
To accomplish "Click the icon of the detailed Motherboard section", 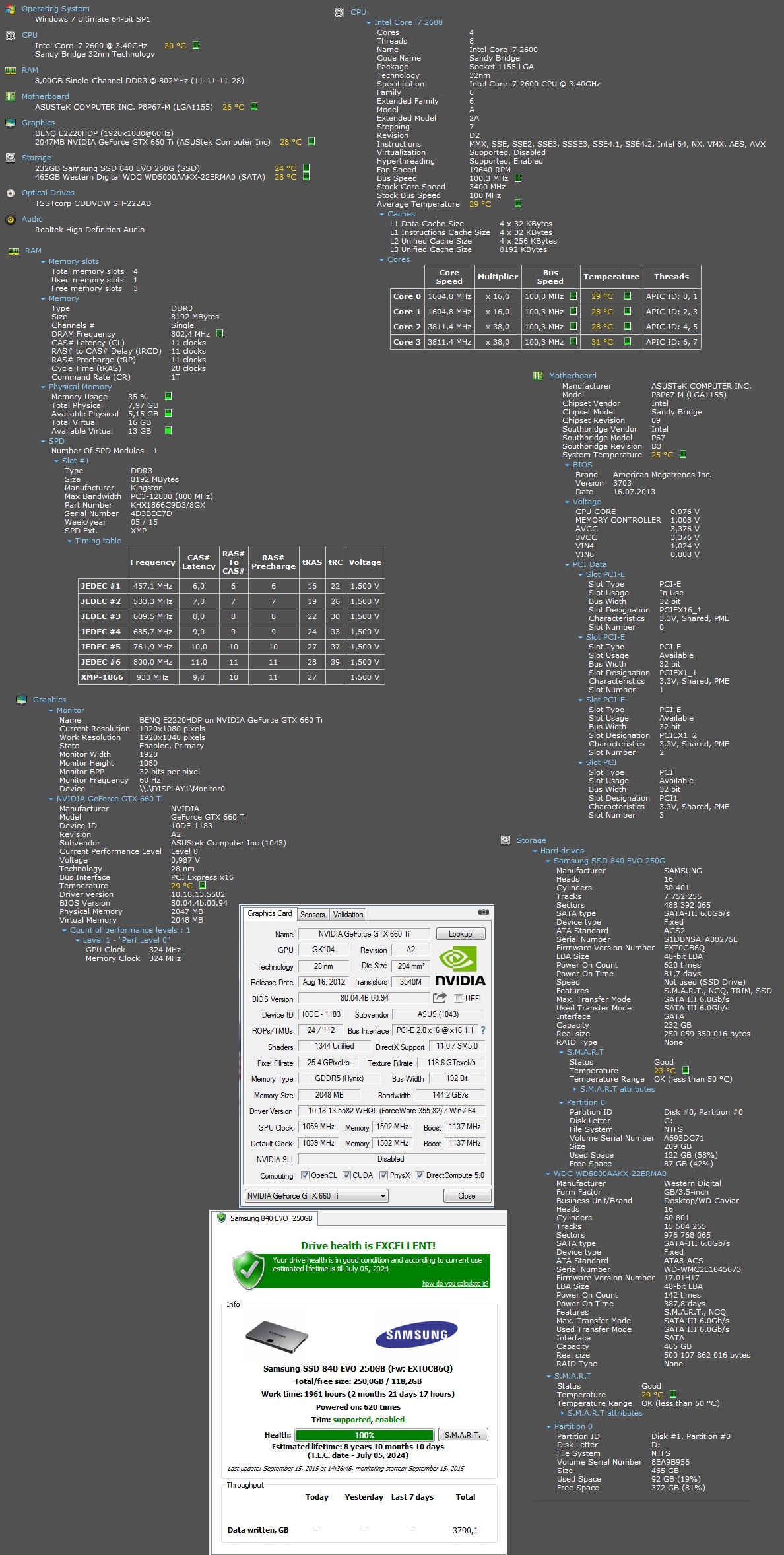I will click(x=537, y=376).
